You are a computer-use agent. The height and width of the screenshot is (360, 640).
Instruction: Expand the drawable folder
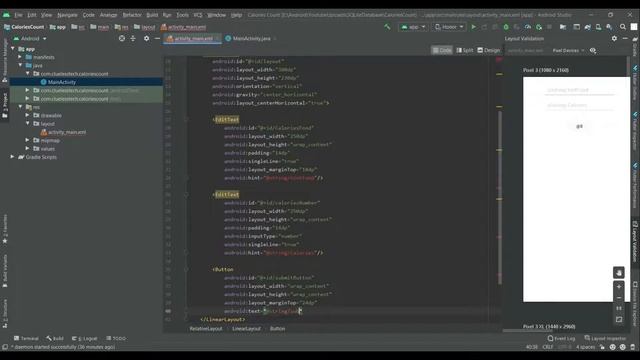(28, 116)
